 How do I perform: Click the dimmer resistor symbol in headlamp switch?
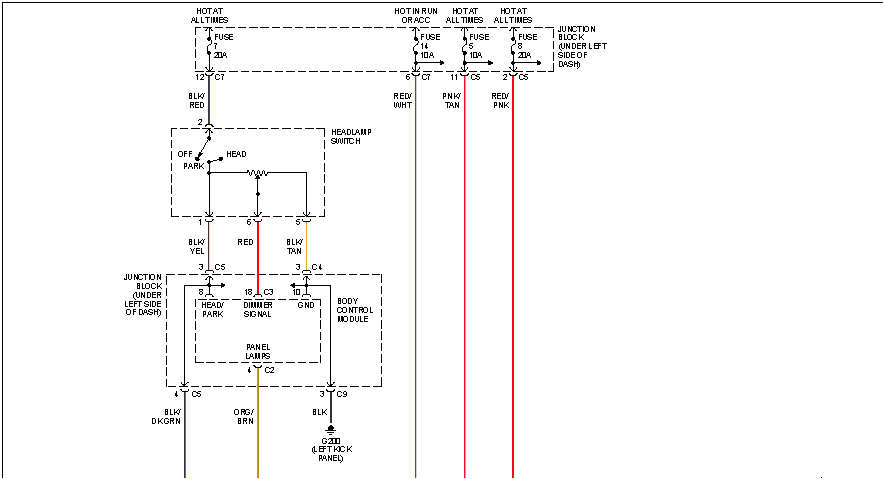click(x=258, y=172)
